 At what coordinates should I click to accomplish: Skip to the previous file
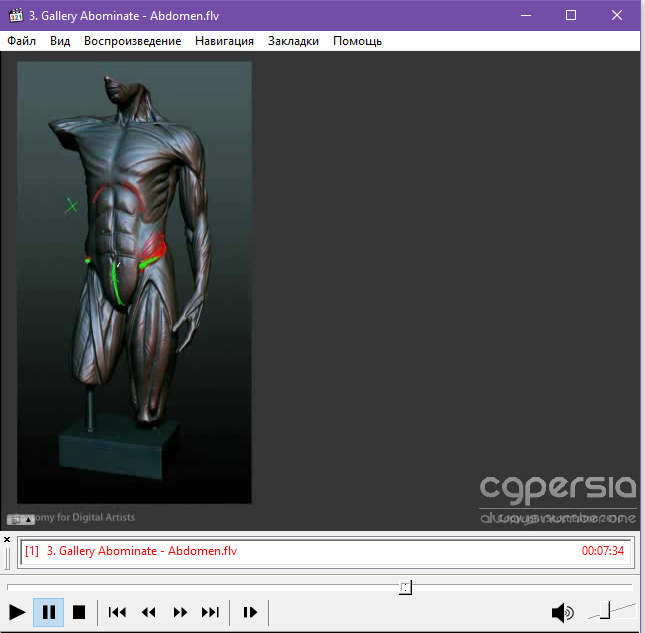pyautogui.click(x=117, y=612)
